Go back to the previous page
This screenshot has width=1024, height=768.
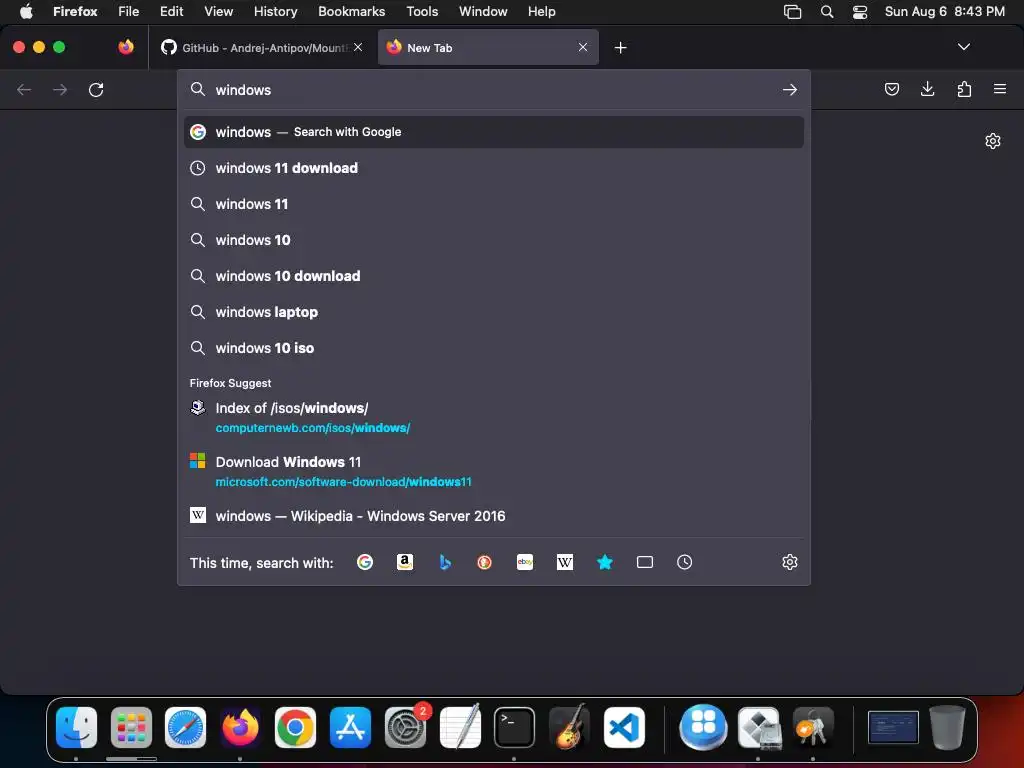(x=24, y=89)
